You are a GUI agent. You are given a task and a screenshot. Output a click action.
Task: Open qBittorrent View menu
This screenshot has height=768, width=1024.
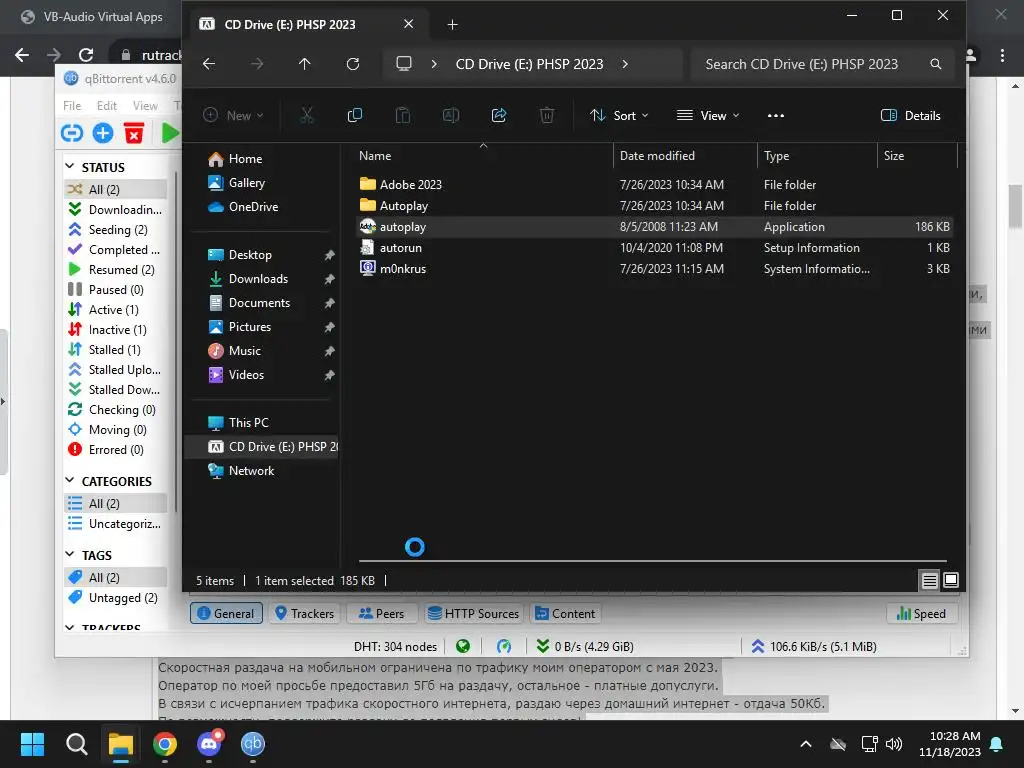(x=145, y=106)
